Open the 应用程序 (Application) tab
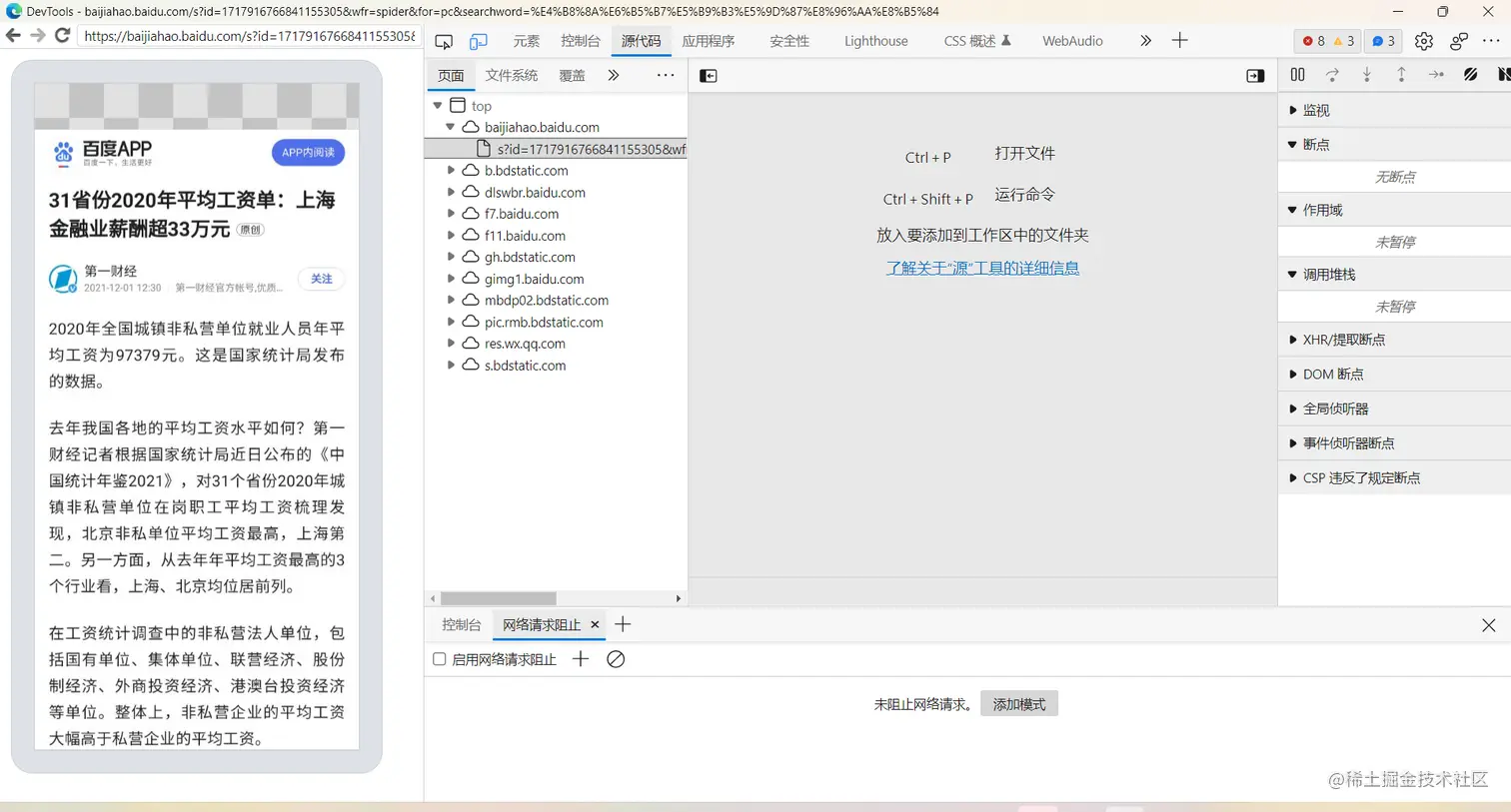1511x812 pixels. tap(709, 41)
